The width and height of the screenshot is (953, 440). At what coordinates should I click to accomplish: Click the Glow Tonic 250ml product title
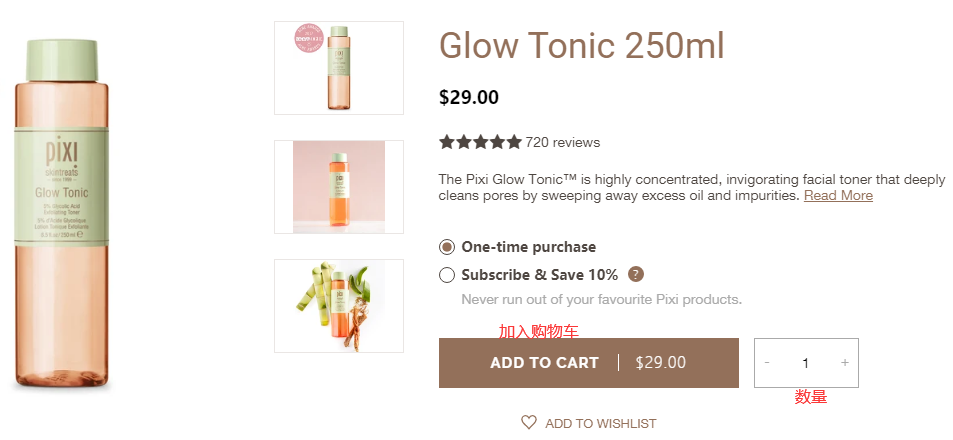581,47
